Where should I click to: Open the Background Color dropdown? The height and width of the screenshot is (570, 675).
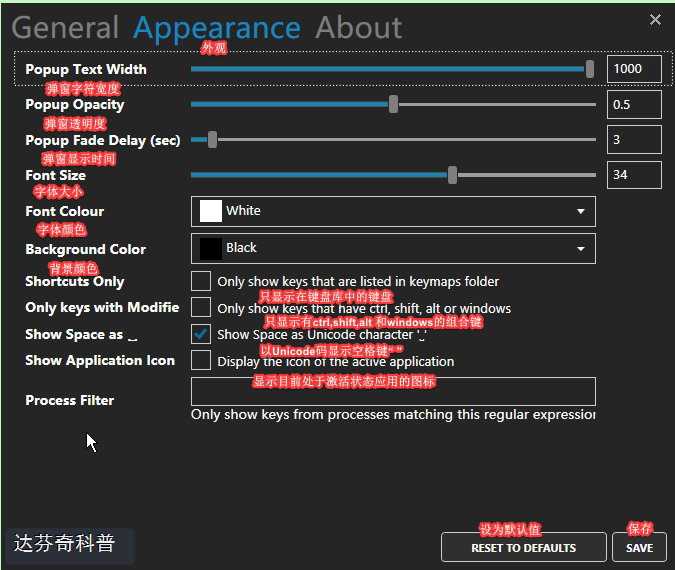tap(393, 248)
